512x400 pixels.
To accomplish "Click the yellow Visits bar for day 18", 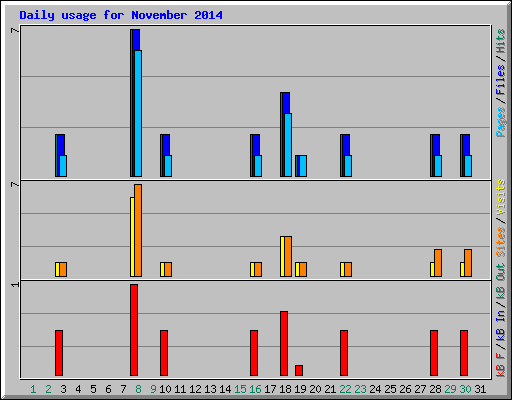I will pyautogui.click(x=282, y=256).
